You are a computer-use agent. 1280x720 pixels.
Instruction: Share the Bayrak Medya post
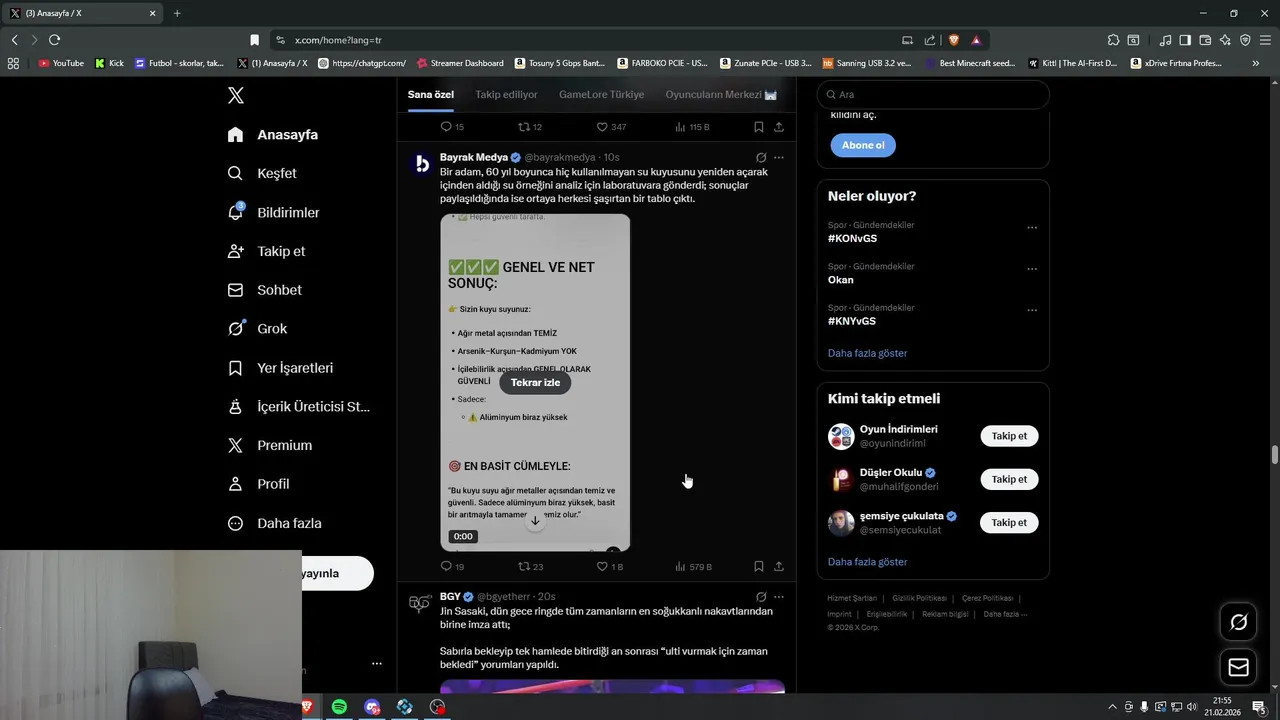(779, 566)
